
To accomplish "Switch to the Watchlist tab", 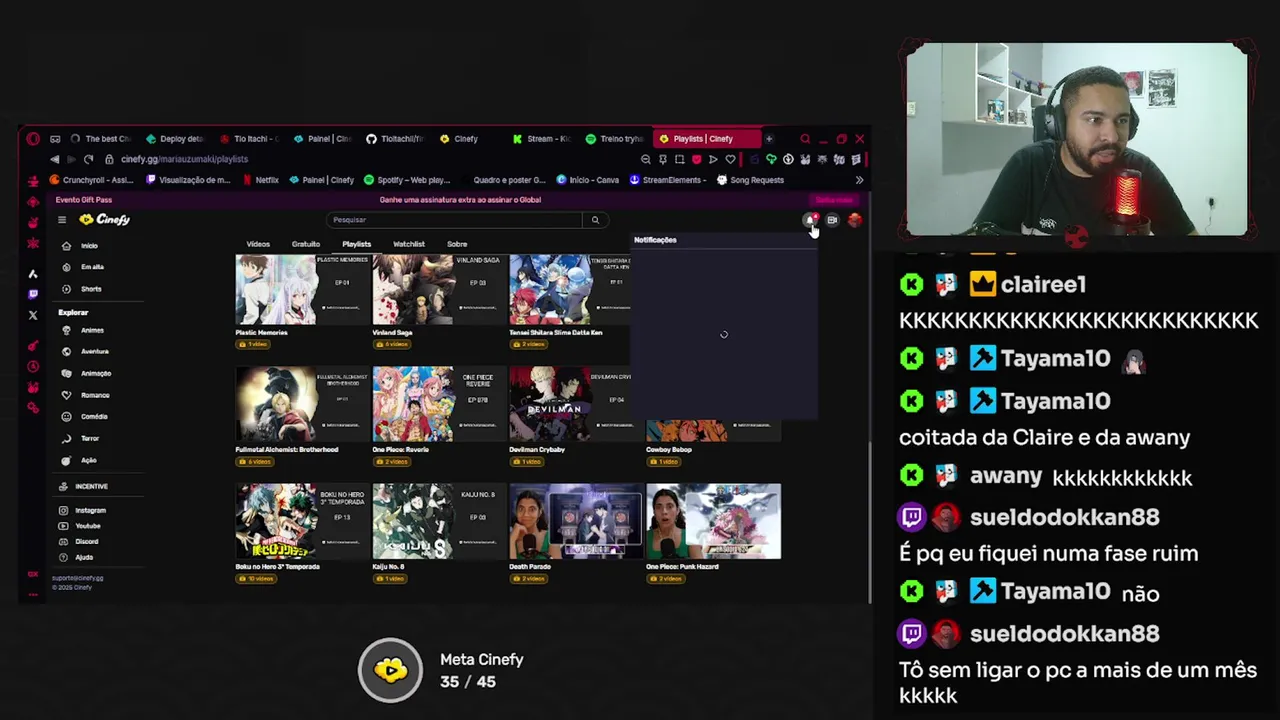I will tap(408, 244).
